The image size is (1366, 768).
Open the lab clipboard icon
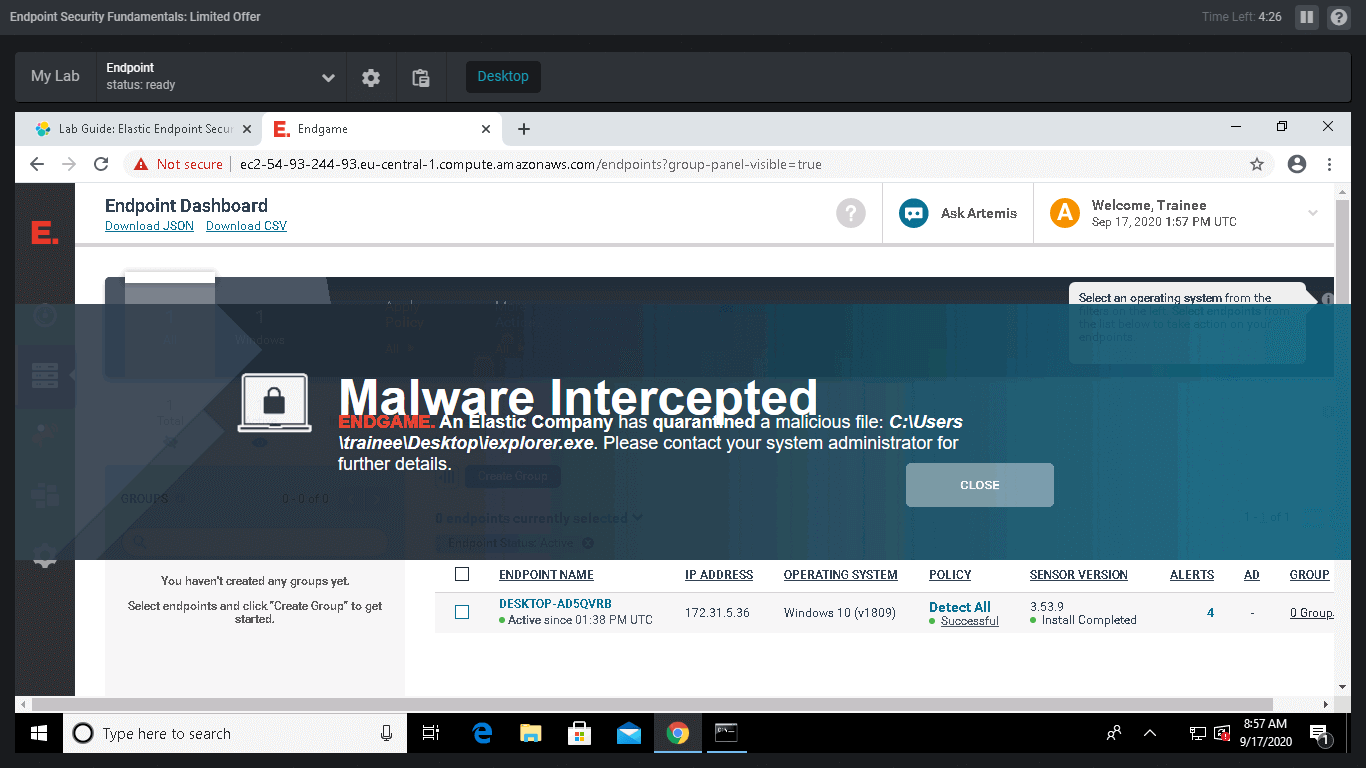click(x=421, y=77)
